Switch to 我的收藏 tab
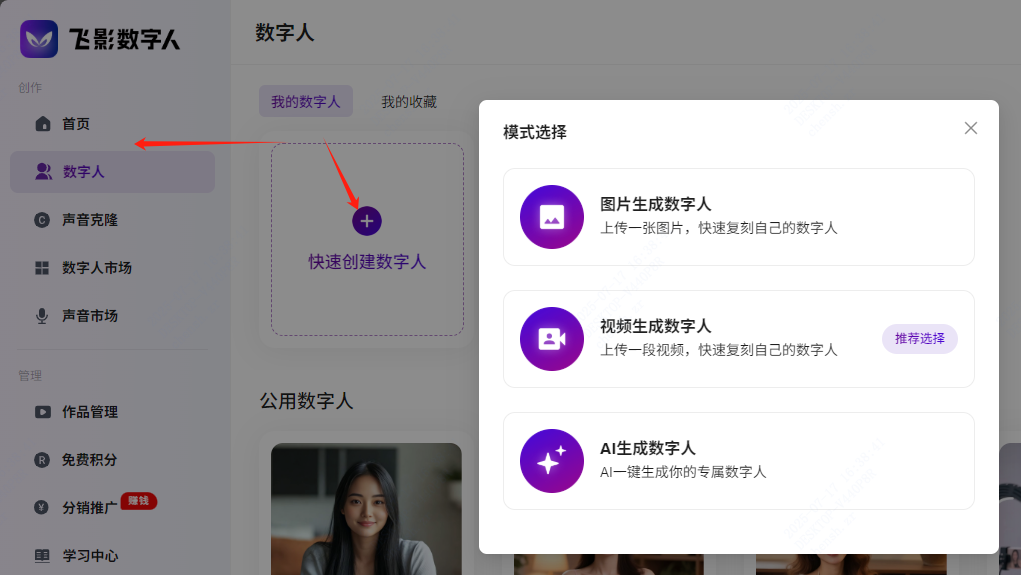The width and height of the screenshot is (1021, 575). pyautogui.click(x=409, y=102)
